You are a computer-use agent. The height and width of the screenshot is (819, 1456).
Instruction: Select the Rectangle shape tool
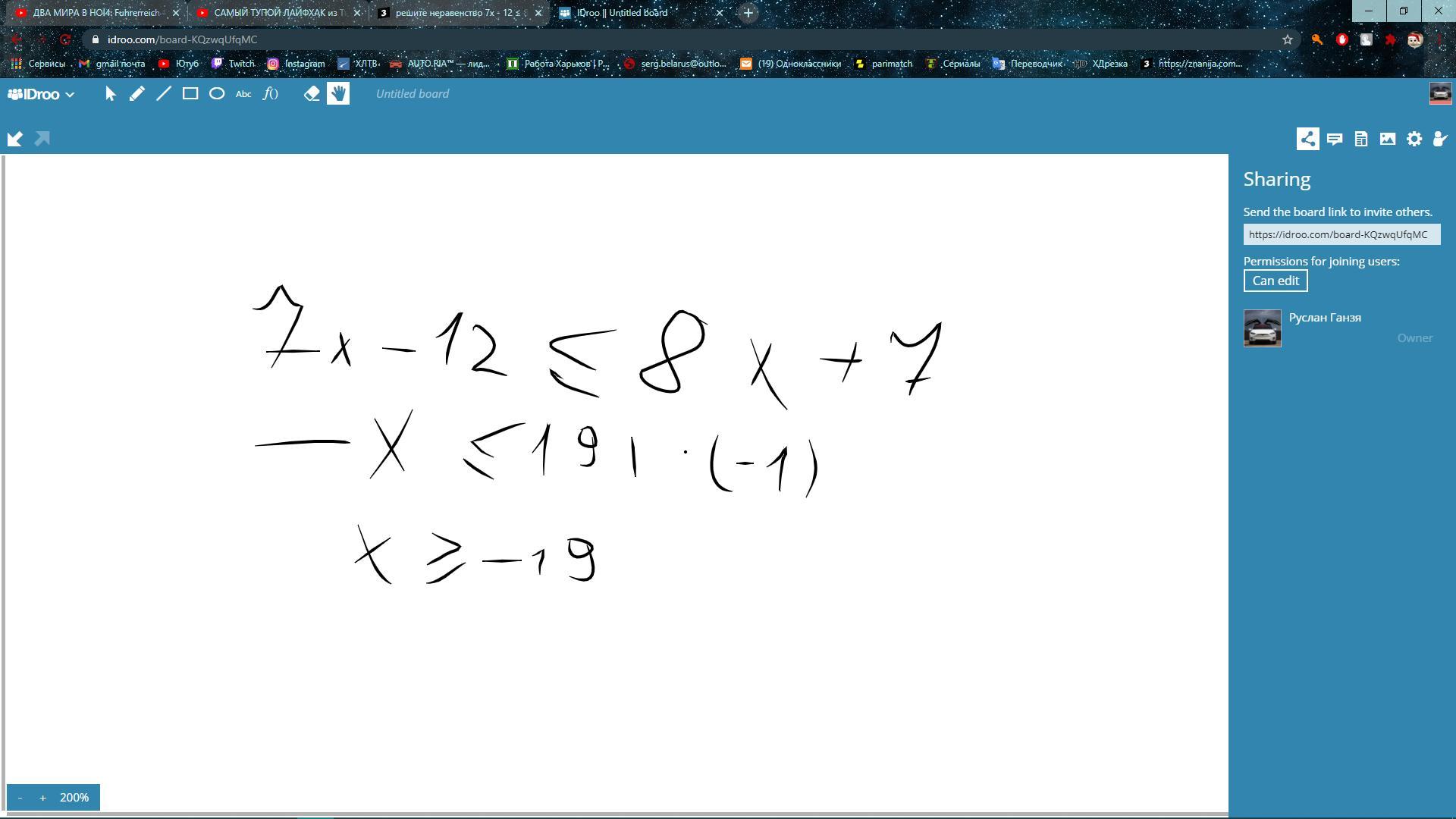(x=190, y=94)
